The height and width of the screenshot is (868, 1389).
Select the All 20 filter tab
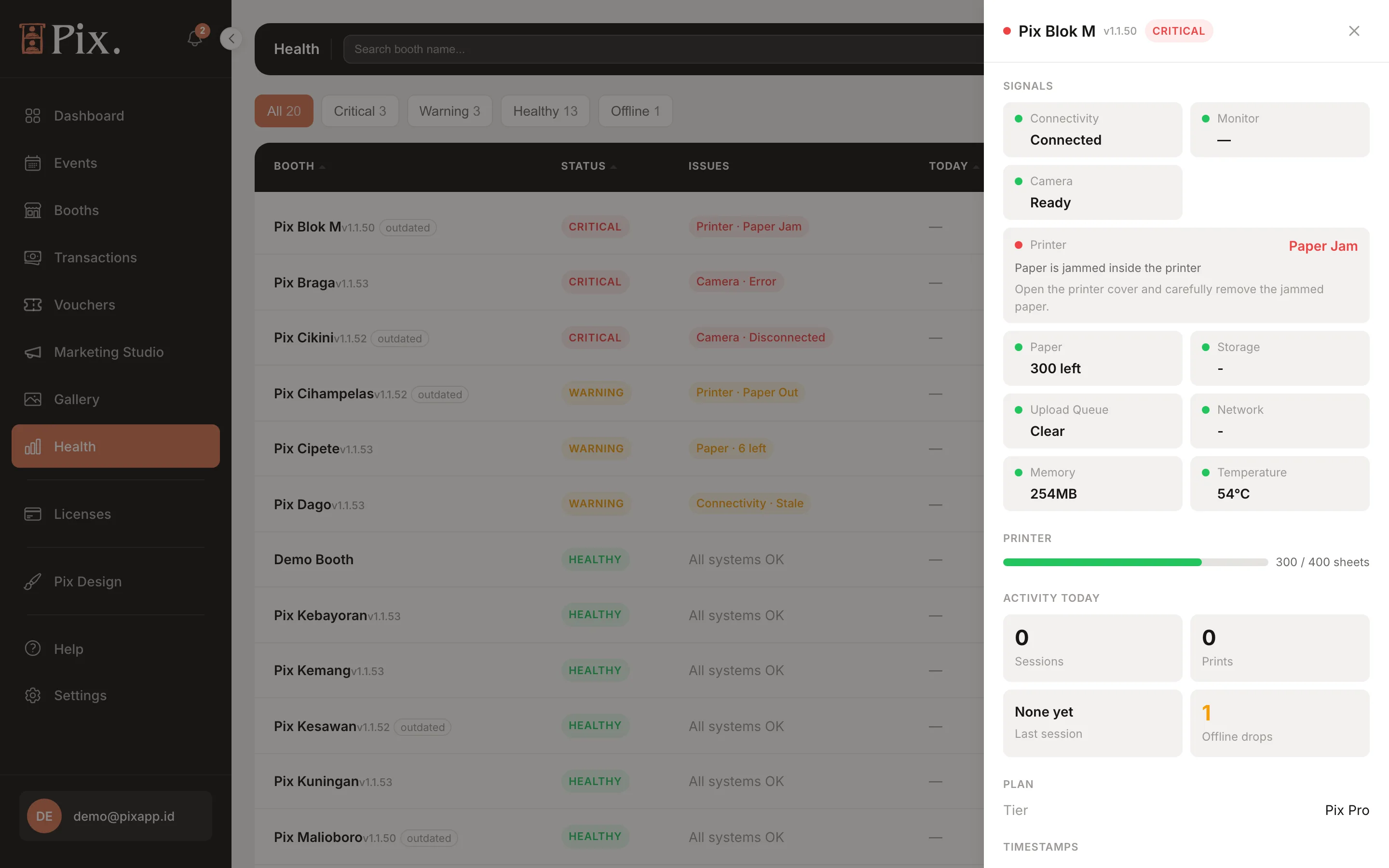[x=284, y=111]
